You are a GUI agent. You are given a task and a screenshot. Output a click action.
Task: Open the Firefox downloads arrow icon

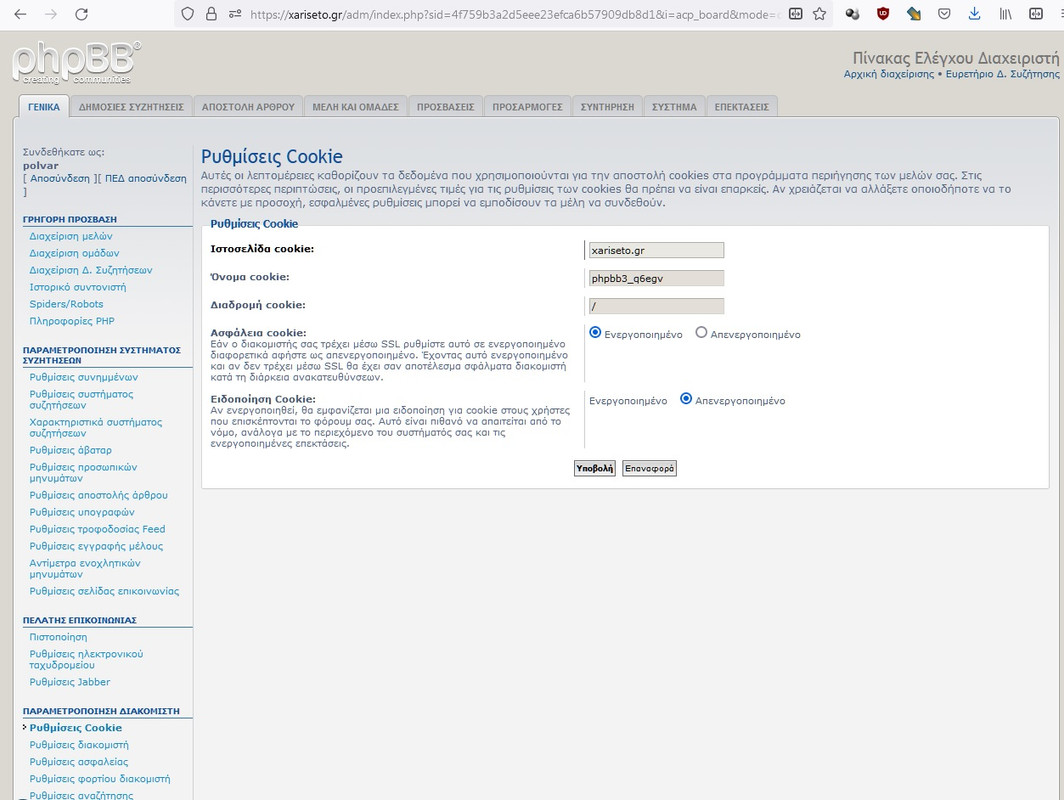974,14
